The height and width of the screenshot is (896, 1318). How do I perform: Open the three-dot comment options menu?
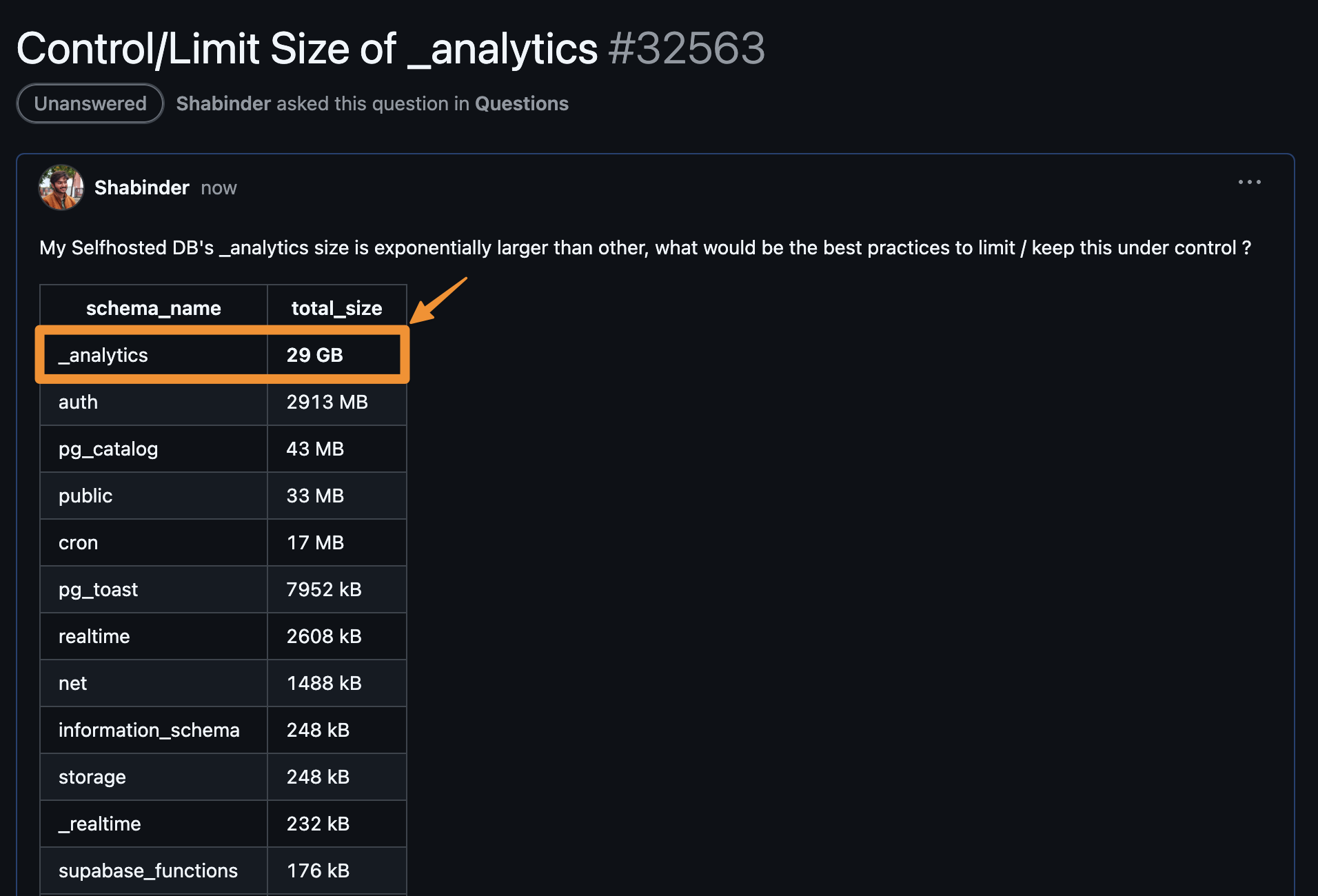coord(1249,183)
